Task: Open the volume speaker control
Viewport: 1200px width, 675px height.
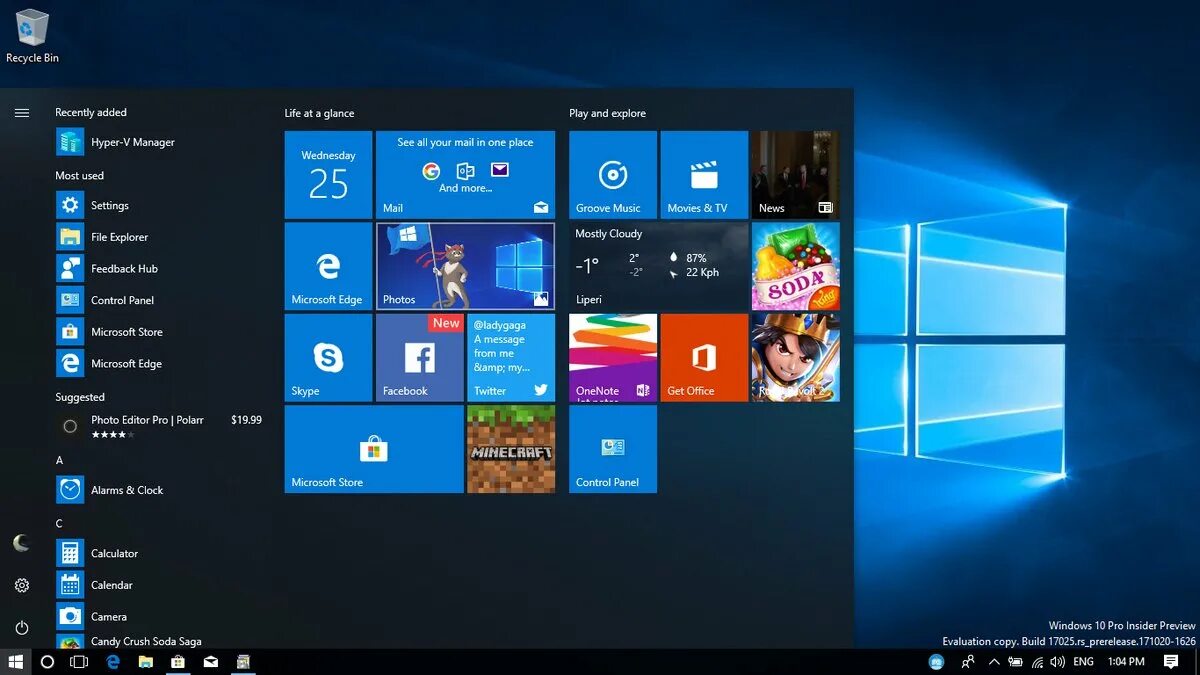Action: click(x=1057, y=662)
